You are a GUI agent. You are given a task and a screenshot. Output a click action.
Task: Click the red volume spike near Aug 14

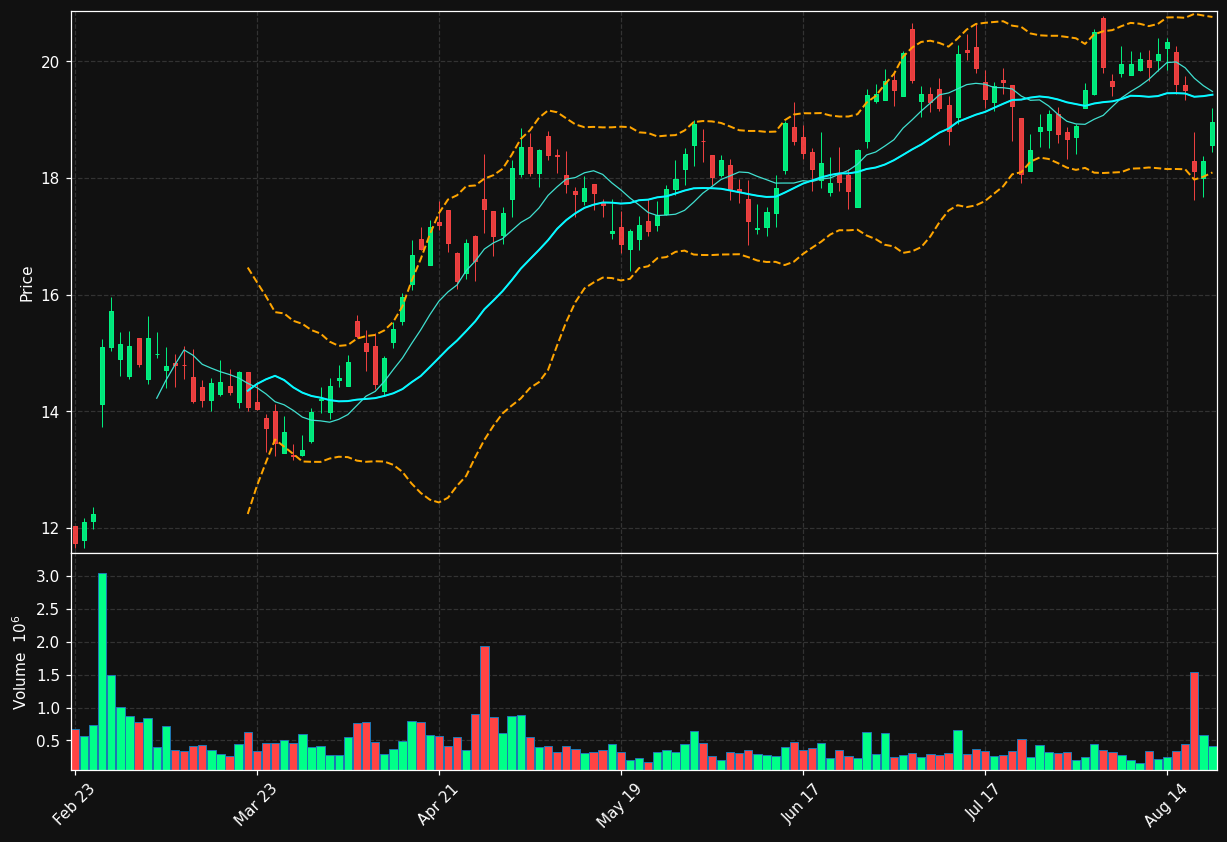click(1194, 721)
